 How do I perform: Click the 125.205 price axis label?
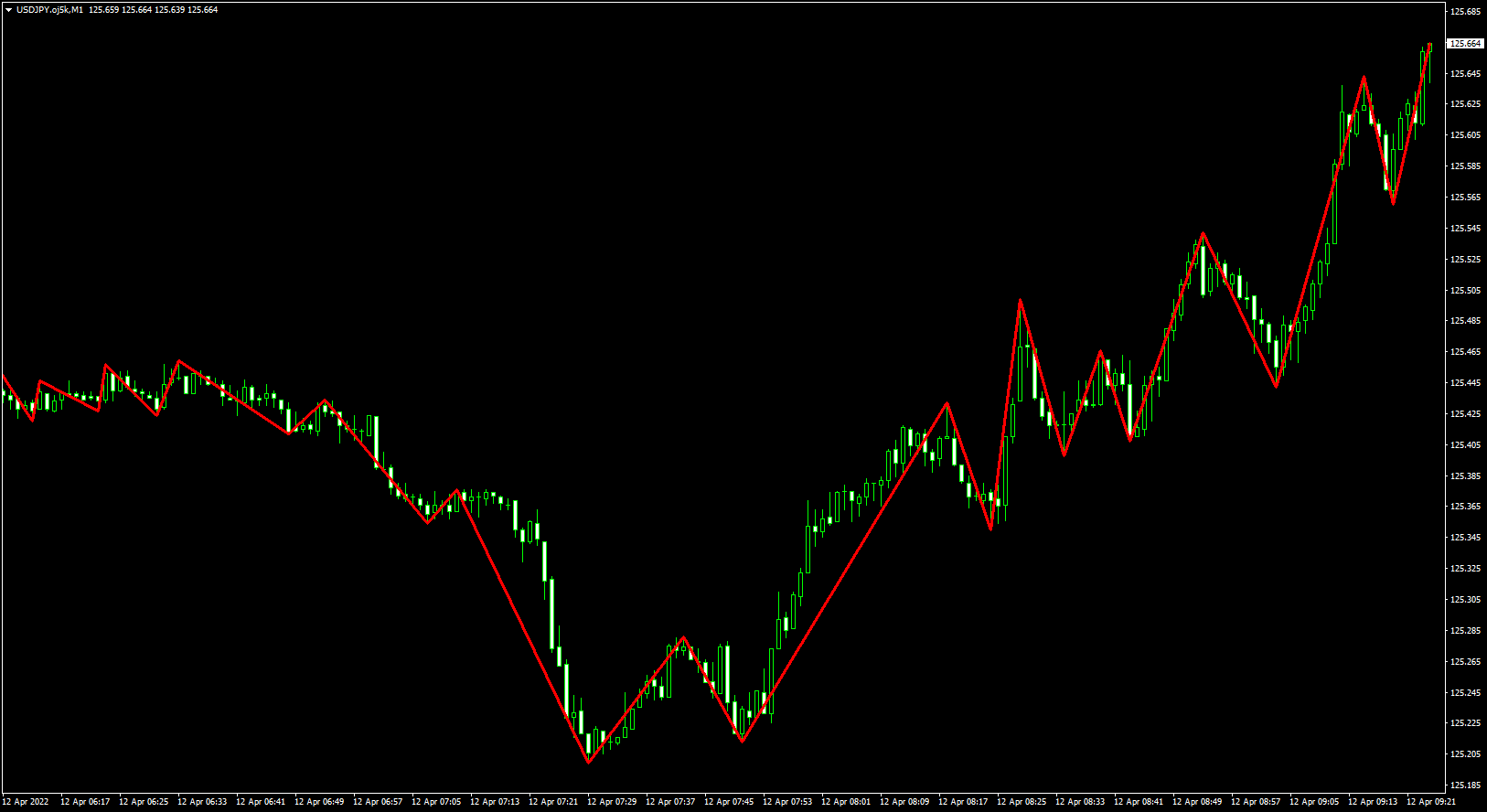(x=1466, y=754)
